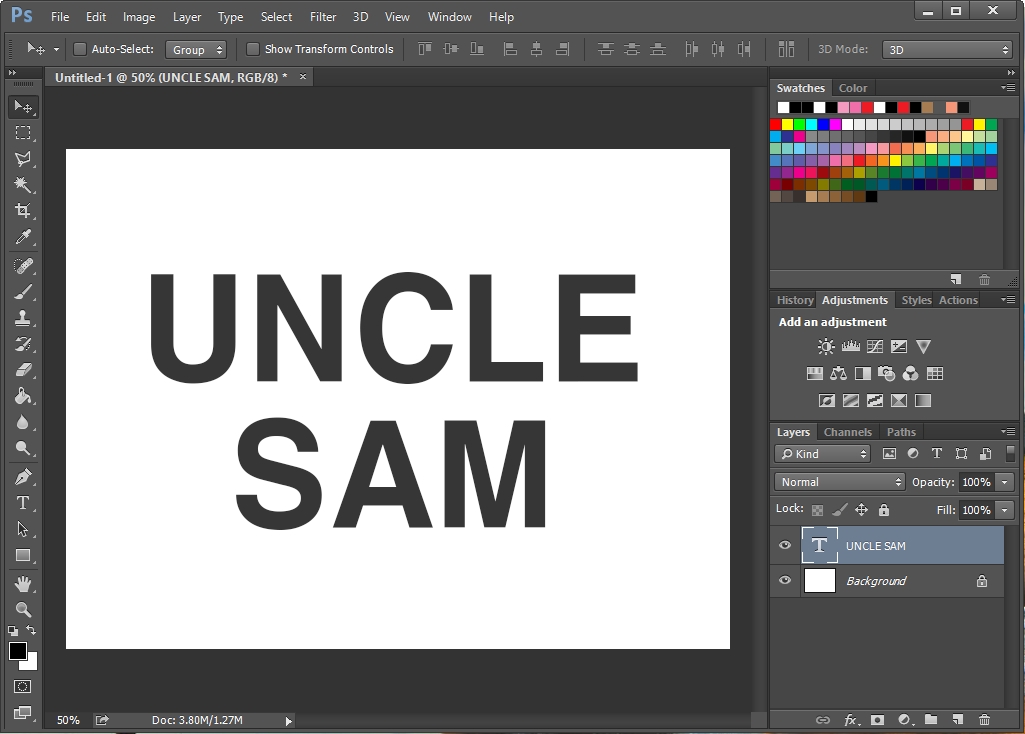Select the Pen tool

23,477
